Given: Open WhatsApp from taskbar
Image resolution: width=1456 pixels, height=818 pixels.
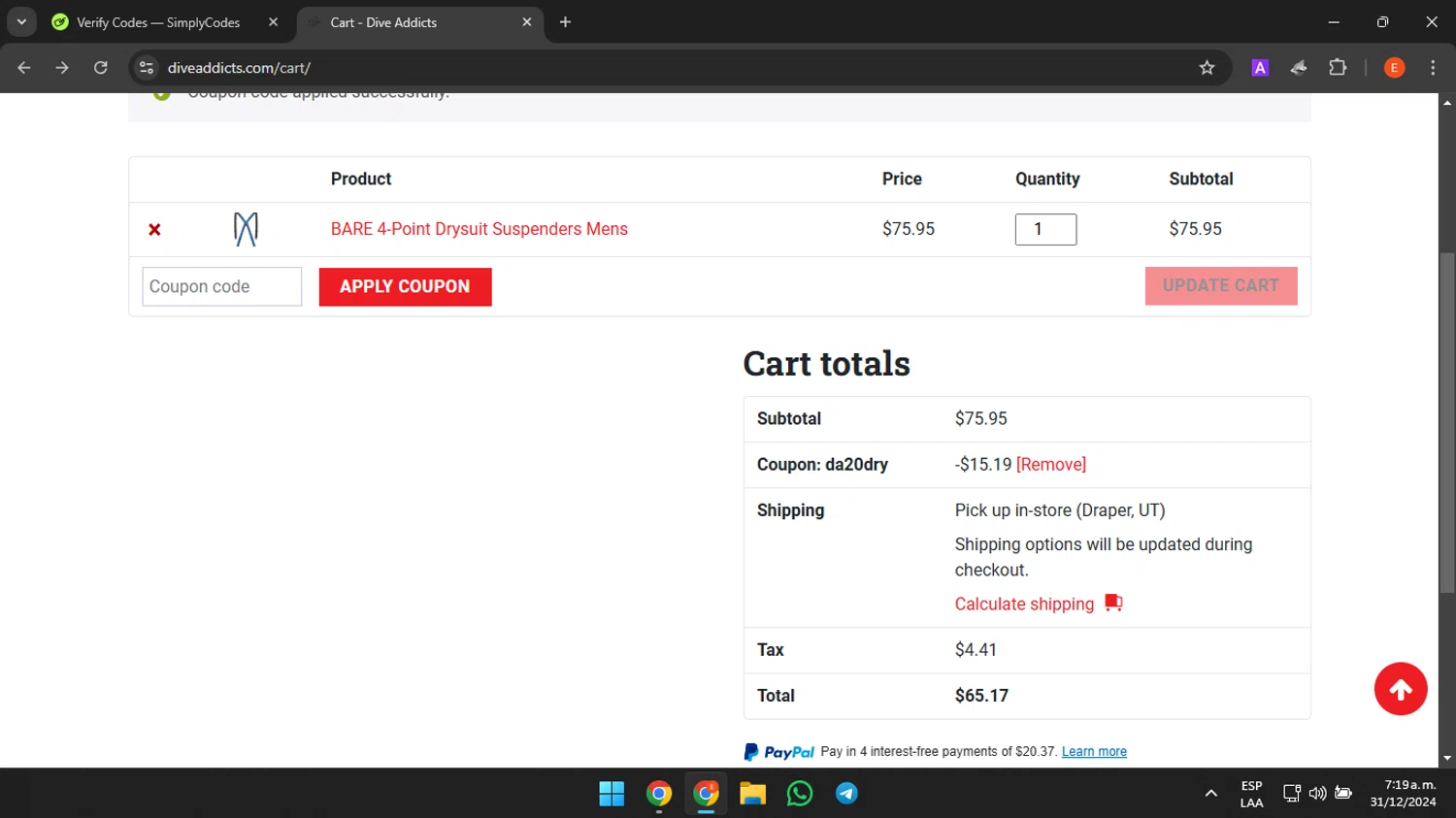Looking at the screenshot, I should pos(800,794).
